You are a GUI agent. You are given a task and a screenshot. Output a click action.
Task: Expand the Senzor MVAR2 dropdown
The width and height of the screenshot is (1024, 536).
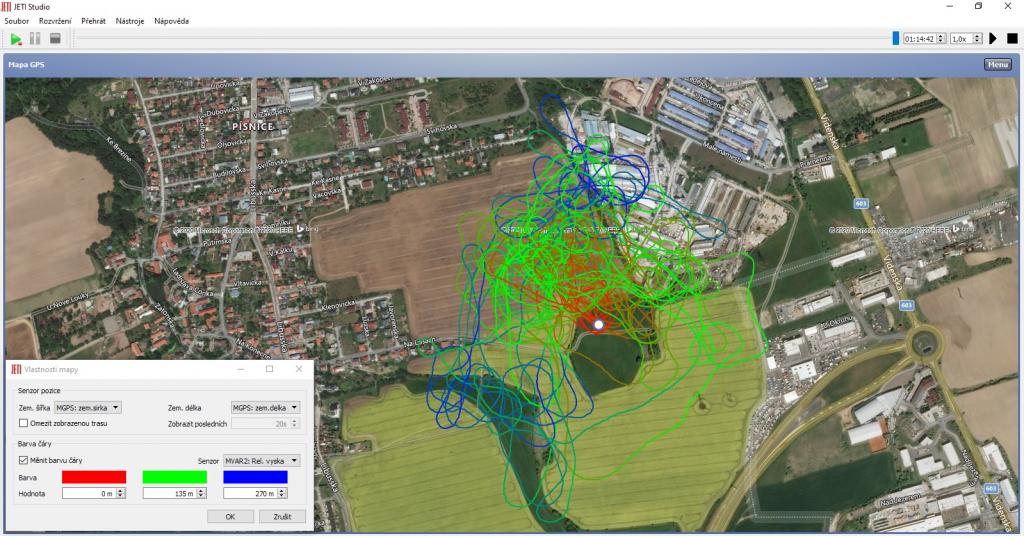pyautogui.click(x=262, y=460)
